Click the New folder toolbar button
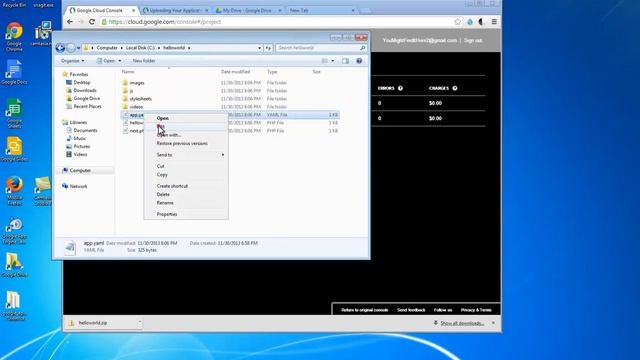Image resolution: width=640 pixels, height=360 pixels. click(x=144, y=61)
